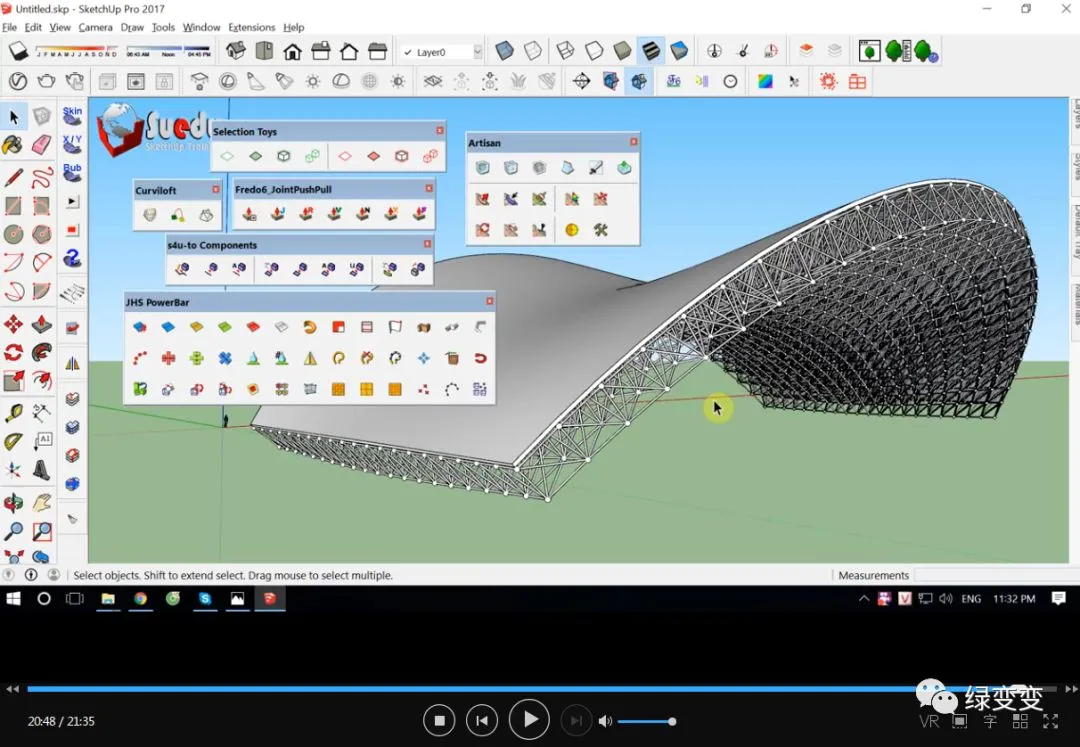Enable Shaded face style
This screenshot has height=747, width=1080.
pyautogui.click(x=622, y=51)
